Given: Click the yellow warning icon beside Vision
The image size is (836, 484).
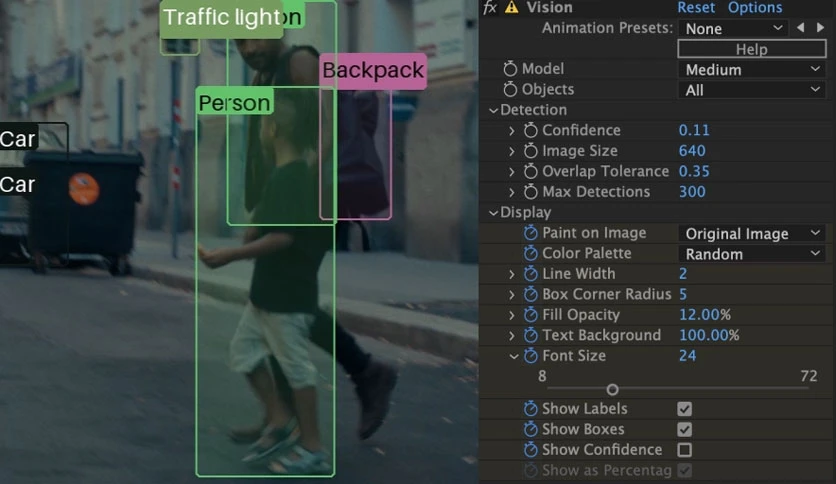Looking at the screenshot, I should [x=511, y=7].
